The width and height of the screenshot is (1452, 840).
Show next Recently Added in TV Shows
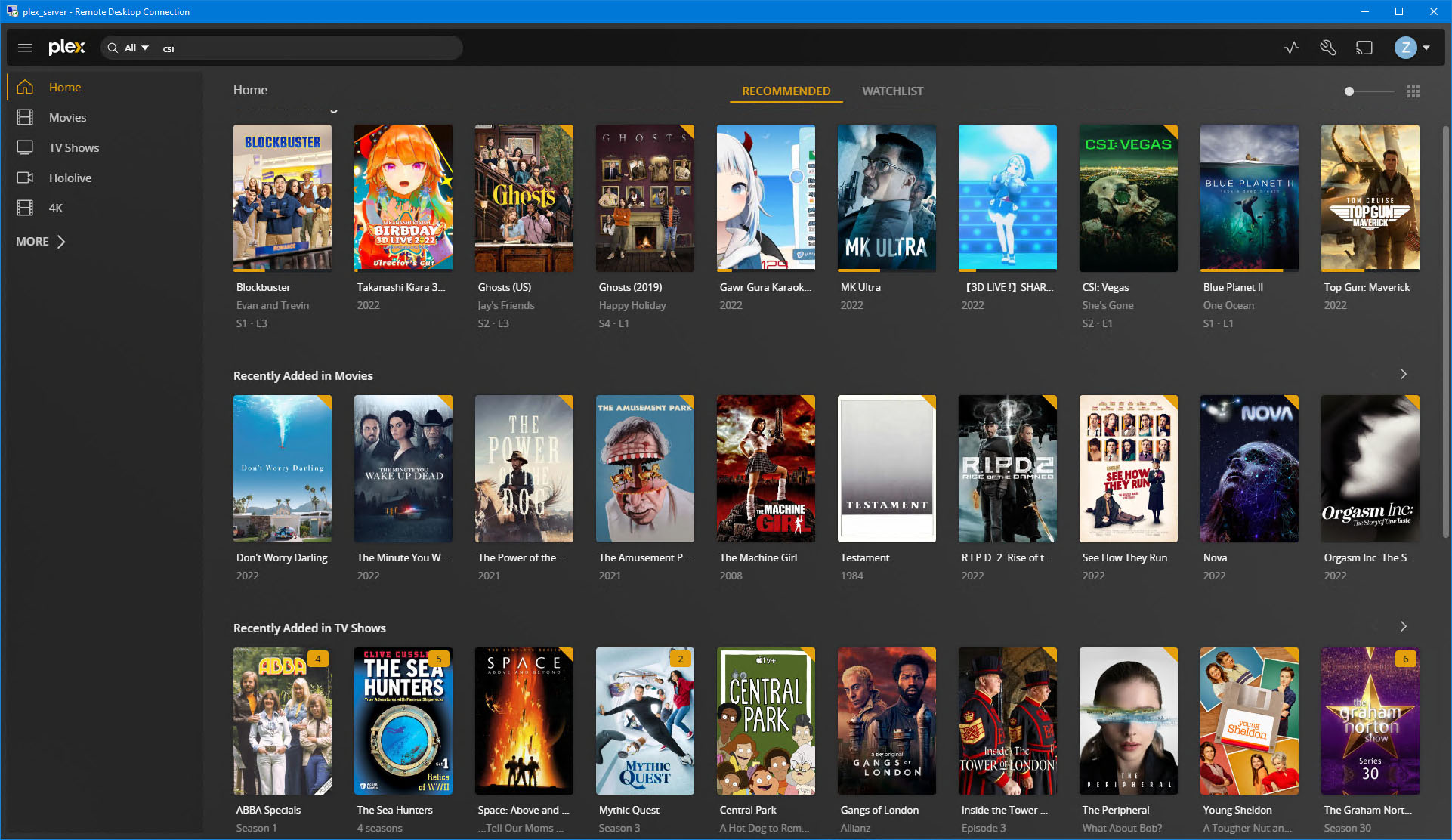(1404, 626)
